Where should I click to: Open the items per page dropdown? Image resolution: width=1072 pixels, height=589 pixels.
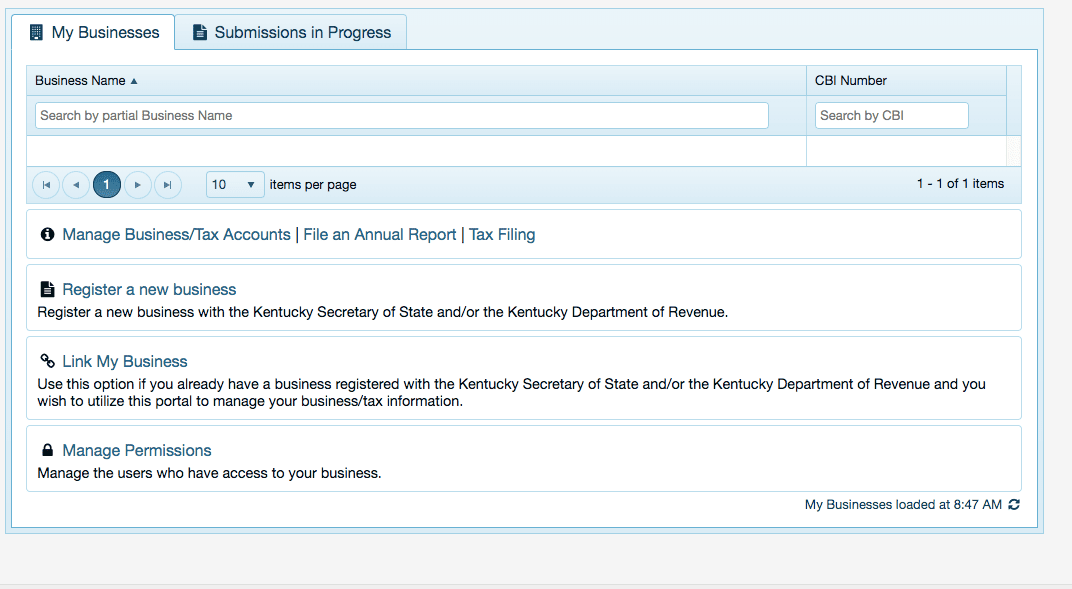click(x=234, y=184)
